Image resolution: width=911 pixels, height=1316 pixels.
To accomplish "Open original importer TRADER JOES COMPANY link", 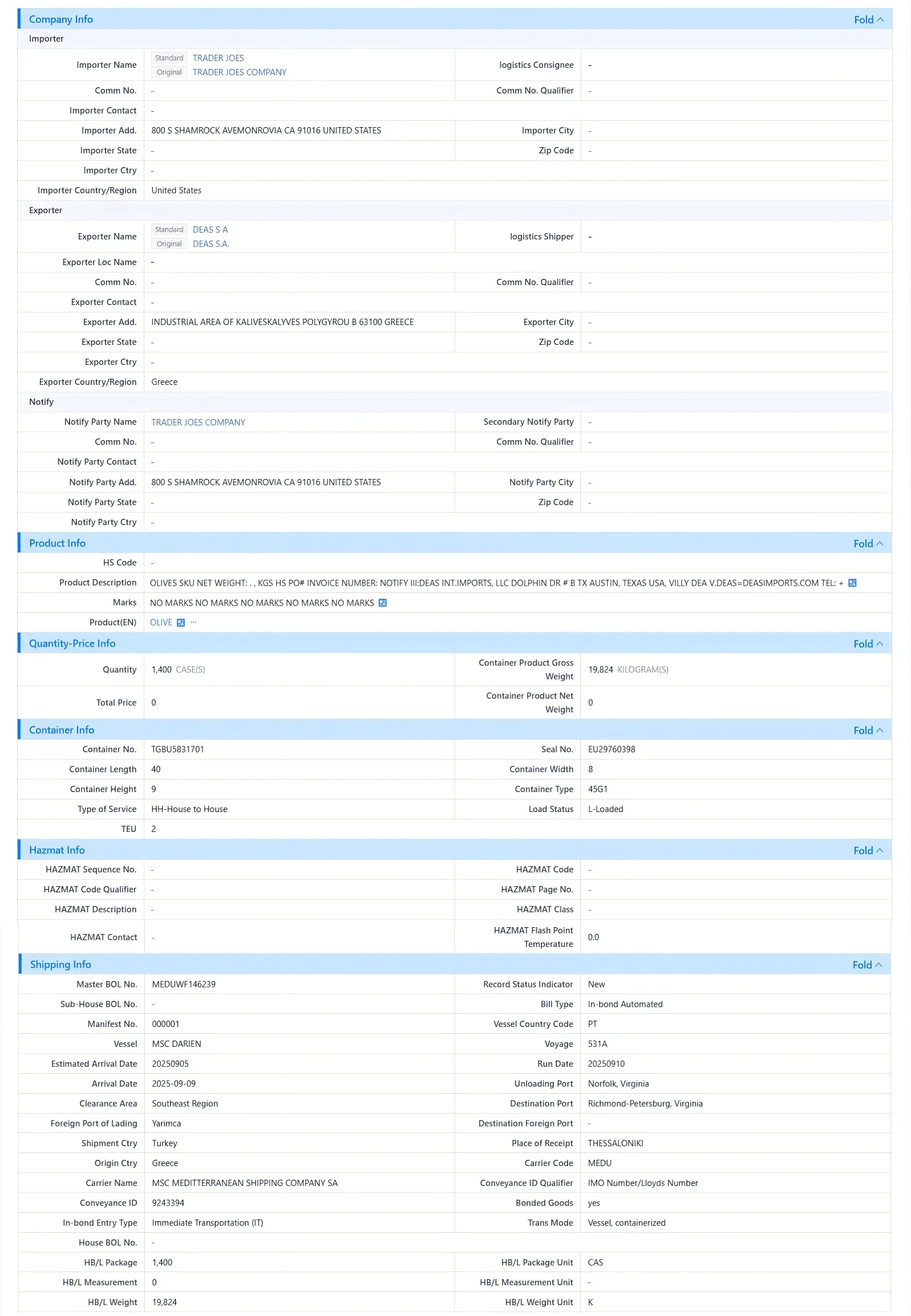I will click(x=239, y=72).
